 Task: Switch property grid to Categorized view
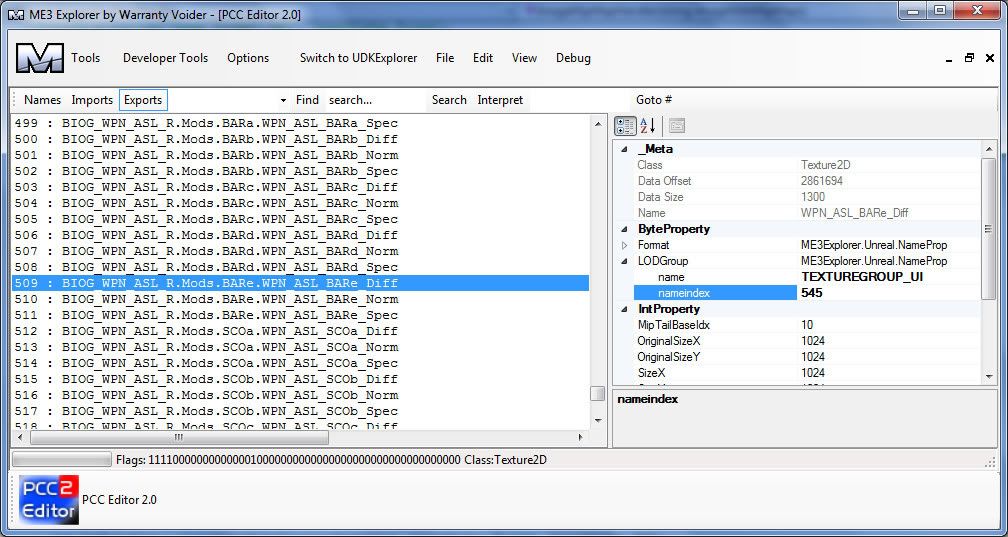pos(625,125)
